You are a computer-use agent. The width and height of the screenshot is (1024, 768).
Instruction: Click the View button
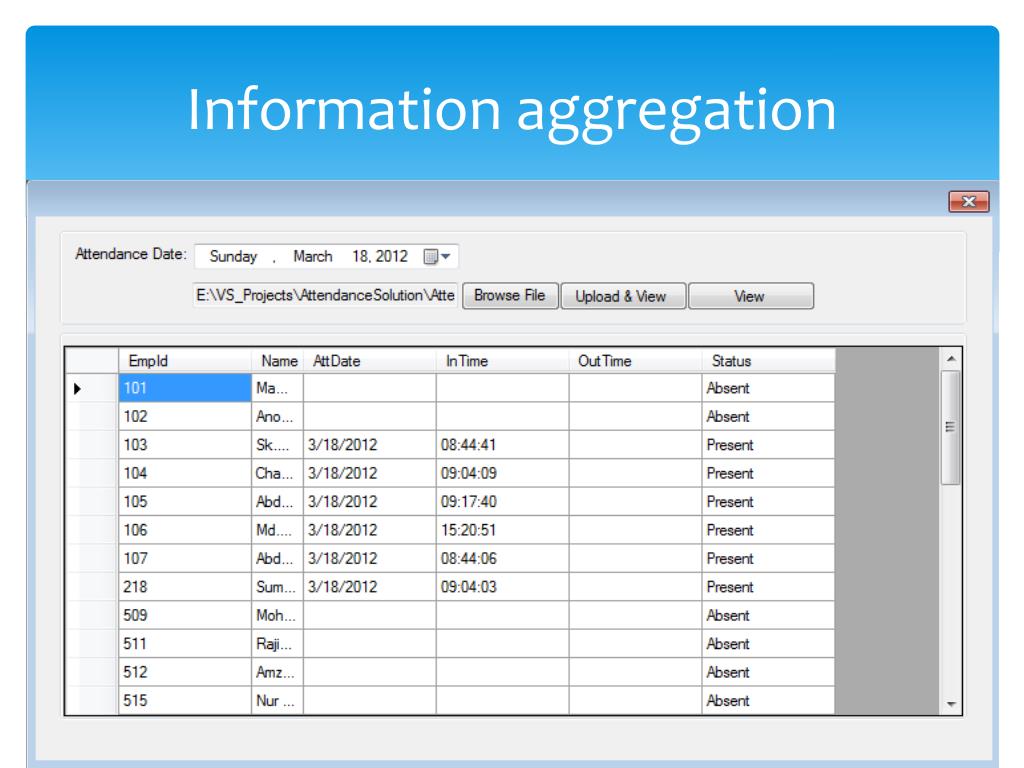point(751,296)
